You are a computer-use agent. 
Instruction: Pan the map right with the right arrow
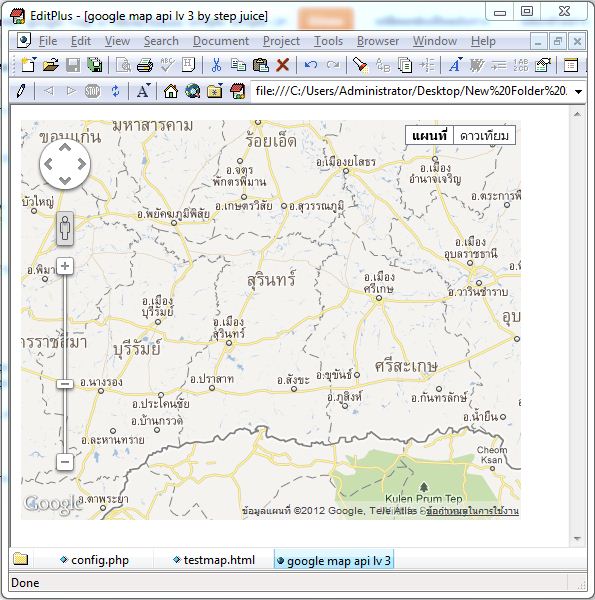(x=82, y=164)
